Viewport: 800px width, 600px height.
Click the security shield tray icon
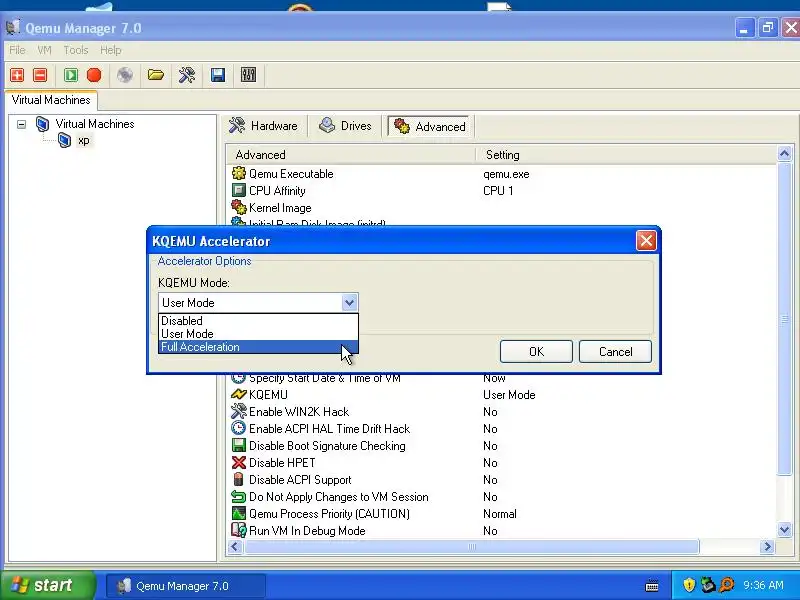tap(689, 585)
